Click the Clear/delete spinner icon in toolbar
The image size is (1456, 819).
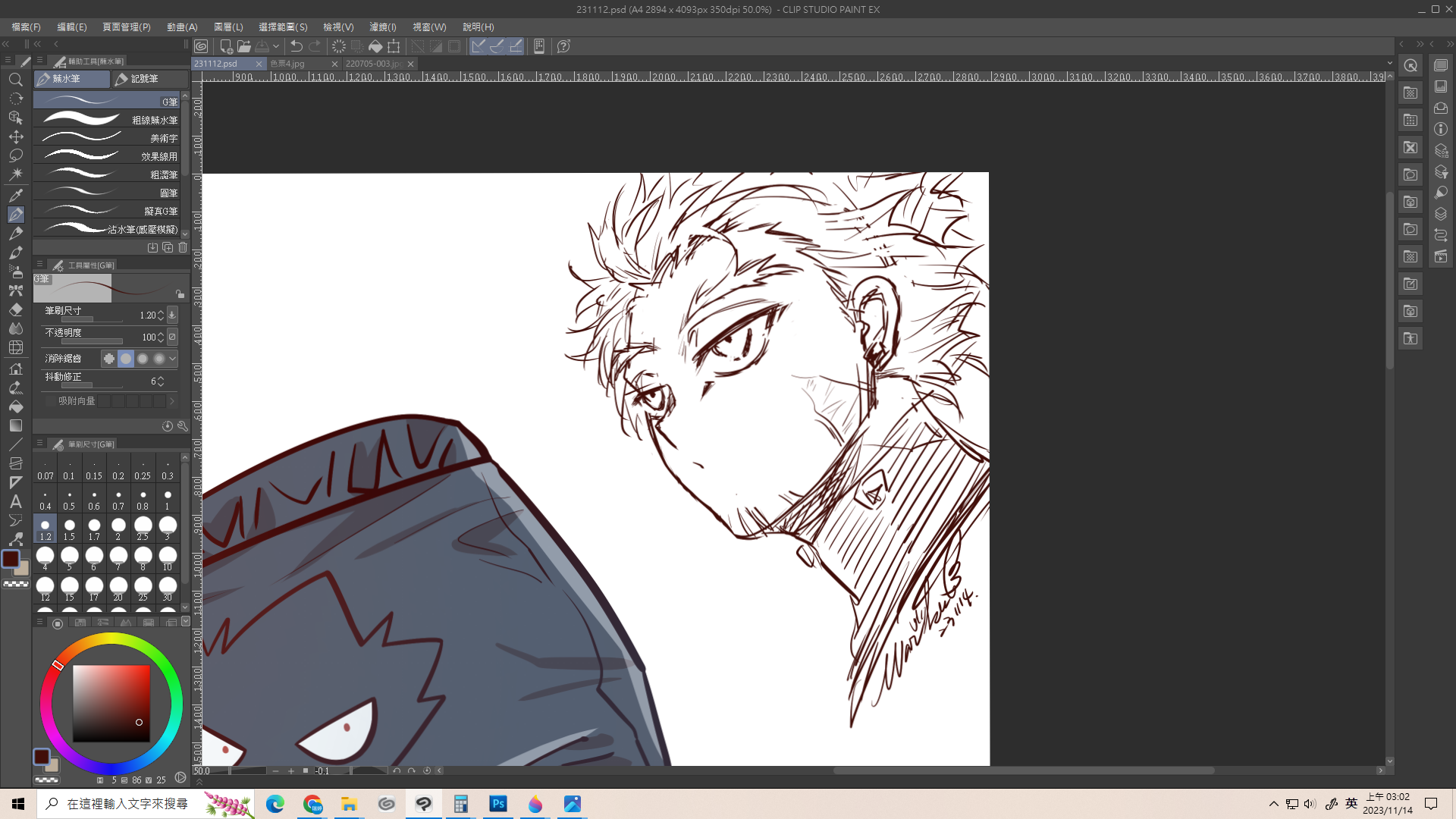point(338,46)
